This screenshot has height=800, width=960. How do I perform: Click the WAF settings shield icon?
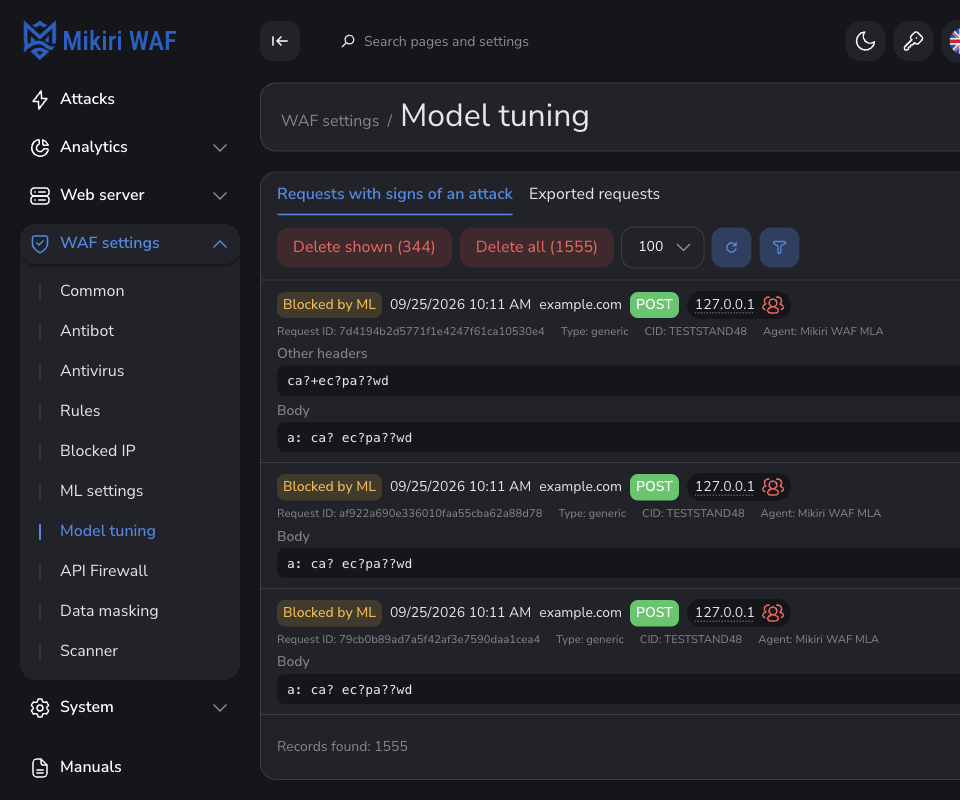[40, 244]
